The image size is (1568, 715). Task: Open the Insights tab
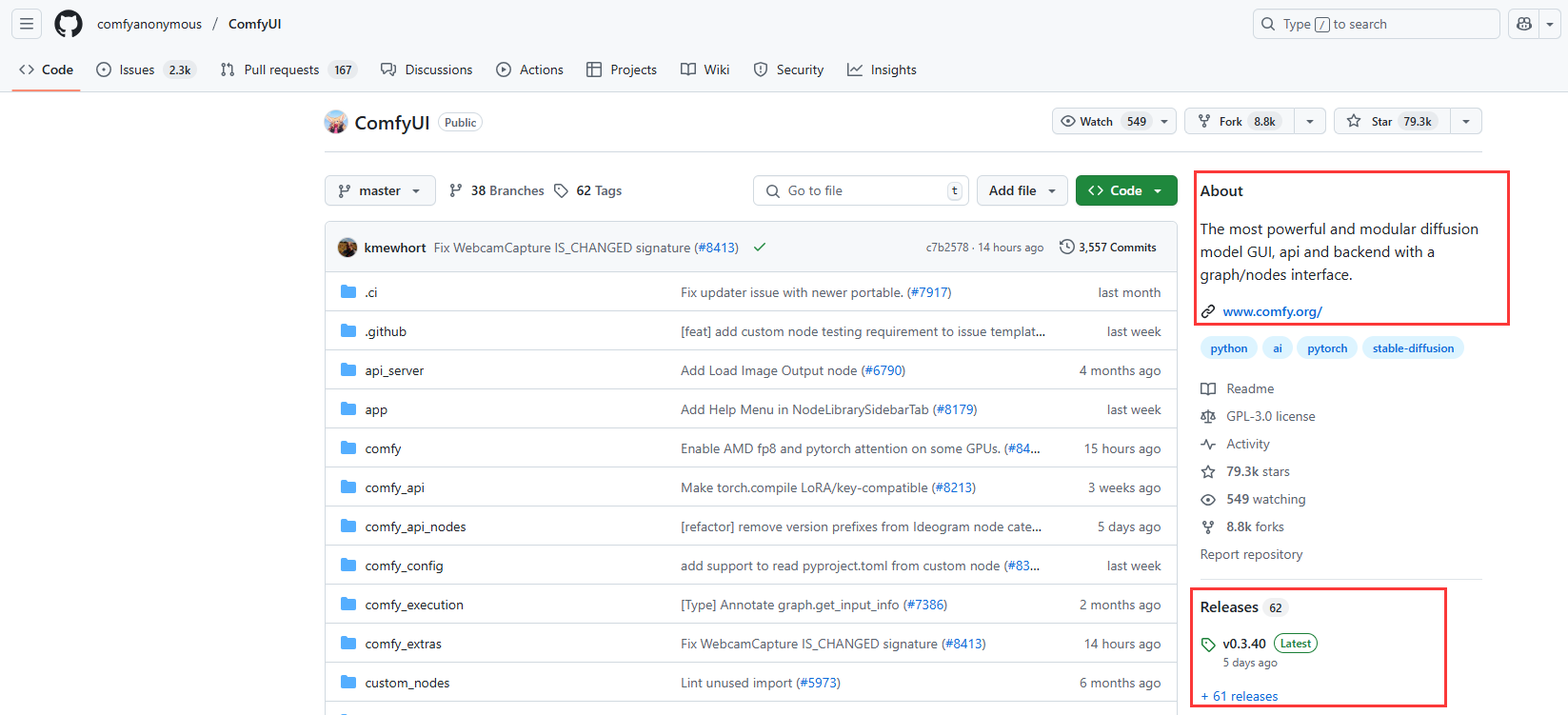click(x=882, y=70)
